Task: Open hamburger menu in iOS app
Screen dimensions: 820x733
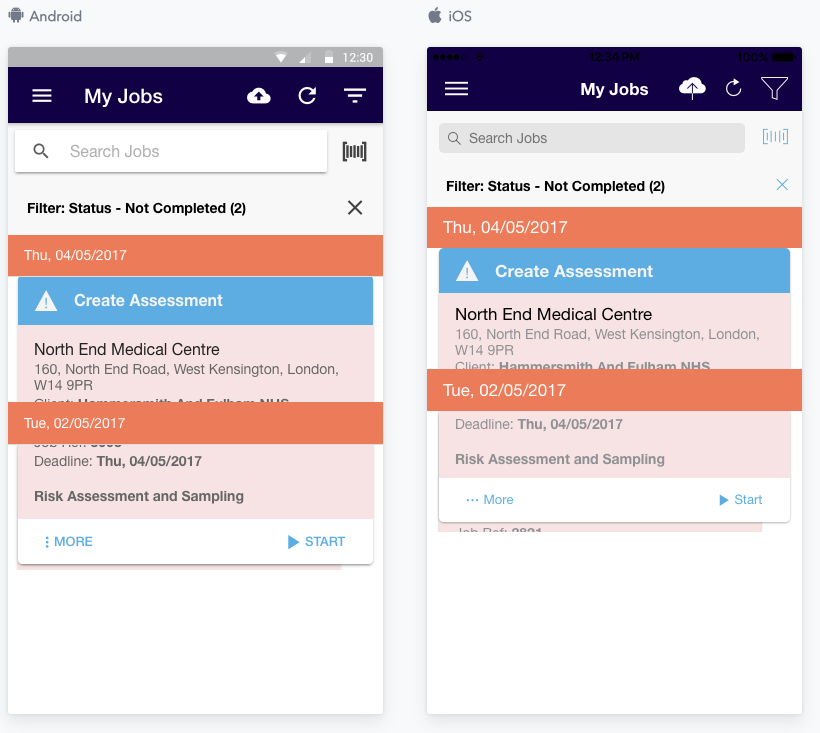Action: [x=456, y=89]
